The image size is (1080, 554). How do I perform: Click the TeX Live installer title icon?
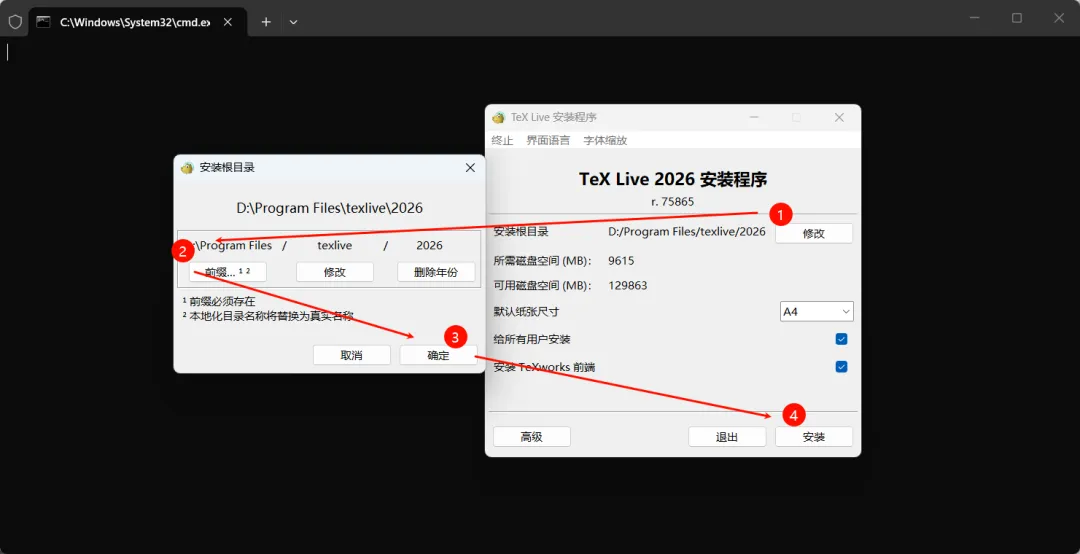click(498, 118)
